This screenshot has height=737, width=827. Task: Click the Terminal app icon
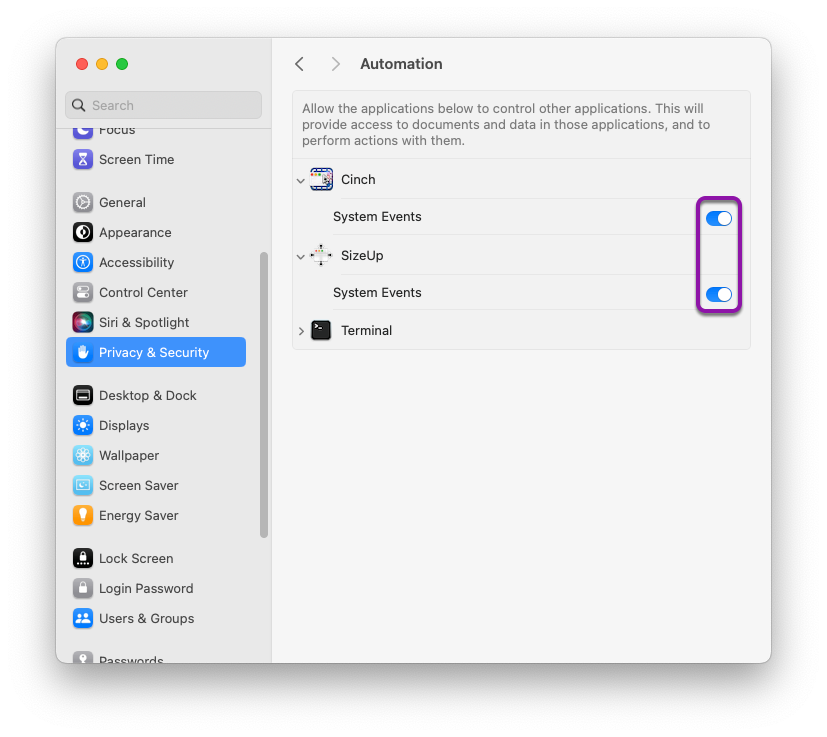321,330
